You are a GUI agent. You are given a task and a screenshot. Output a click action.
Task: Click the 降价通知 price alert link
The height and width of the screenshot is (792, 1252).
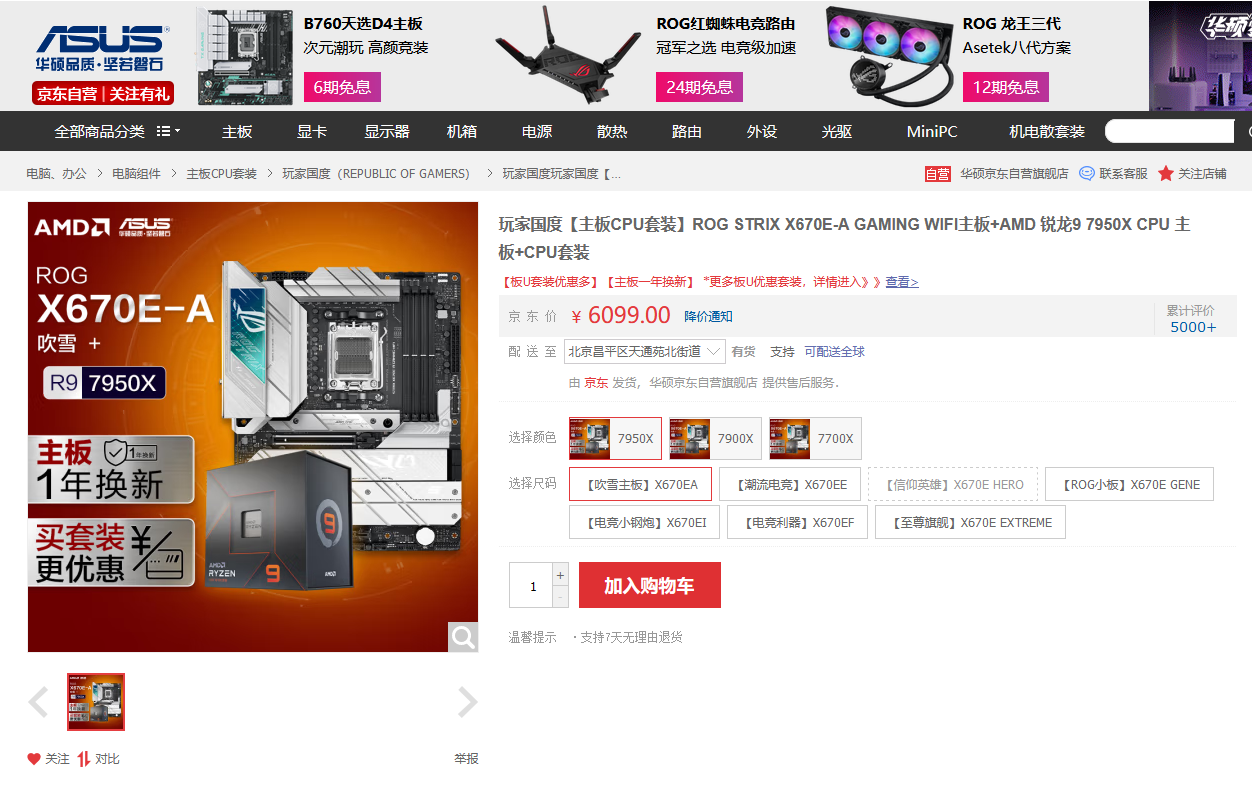point(708,316)
